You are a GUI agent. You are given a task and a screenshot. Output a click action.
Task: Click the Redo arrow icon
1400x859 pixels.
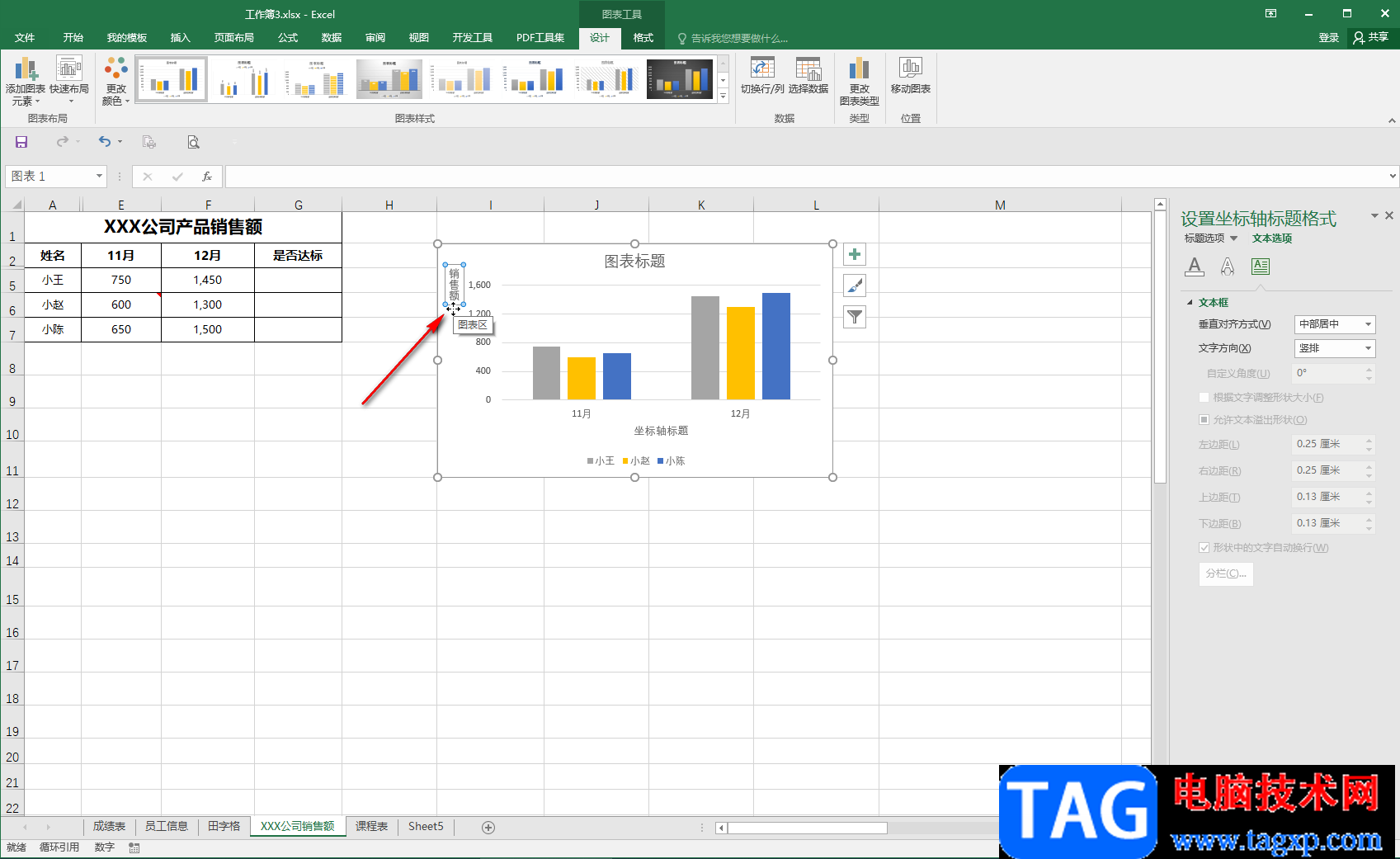[63, 142]
